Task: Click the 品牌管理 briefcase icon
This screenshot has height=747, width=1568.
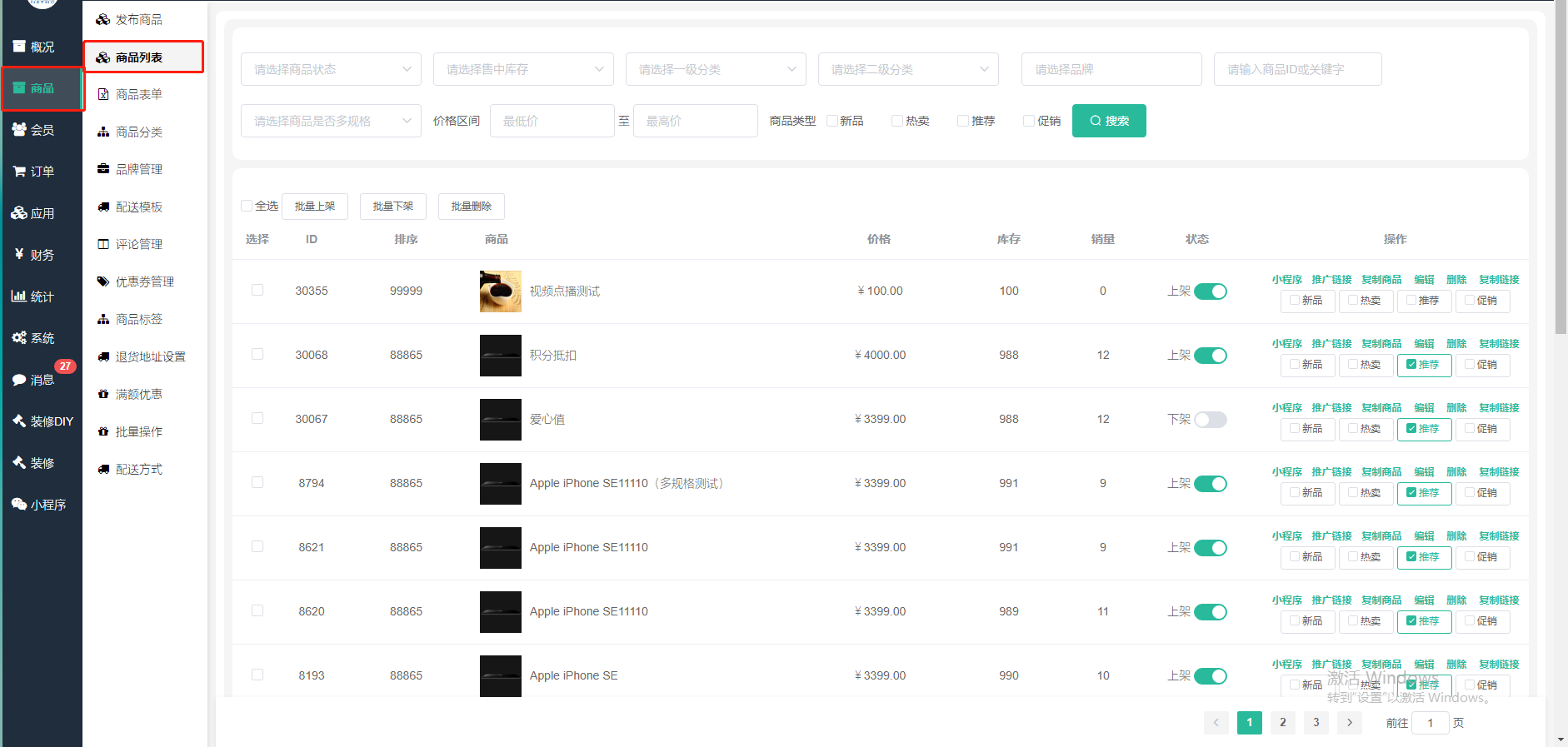Action: pos(103,169)
